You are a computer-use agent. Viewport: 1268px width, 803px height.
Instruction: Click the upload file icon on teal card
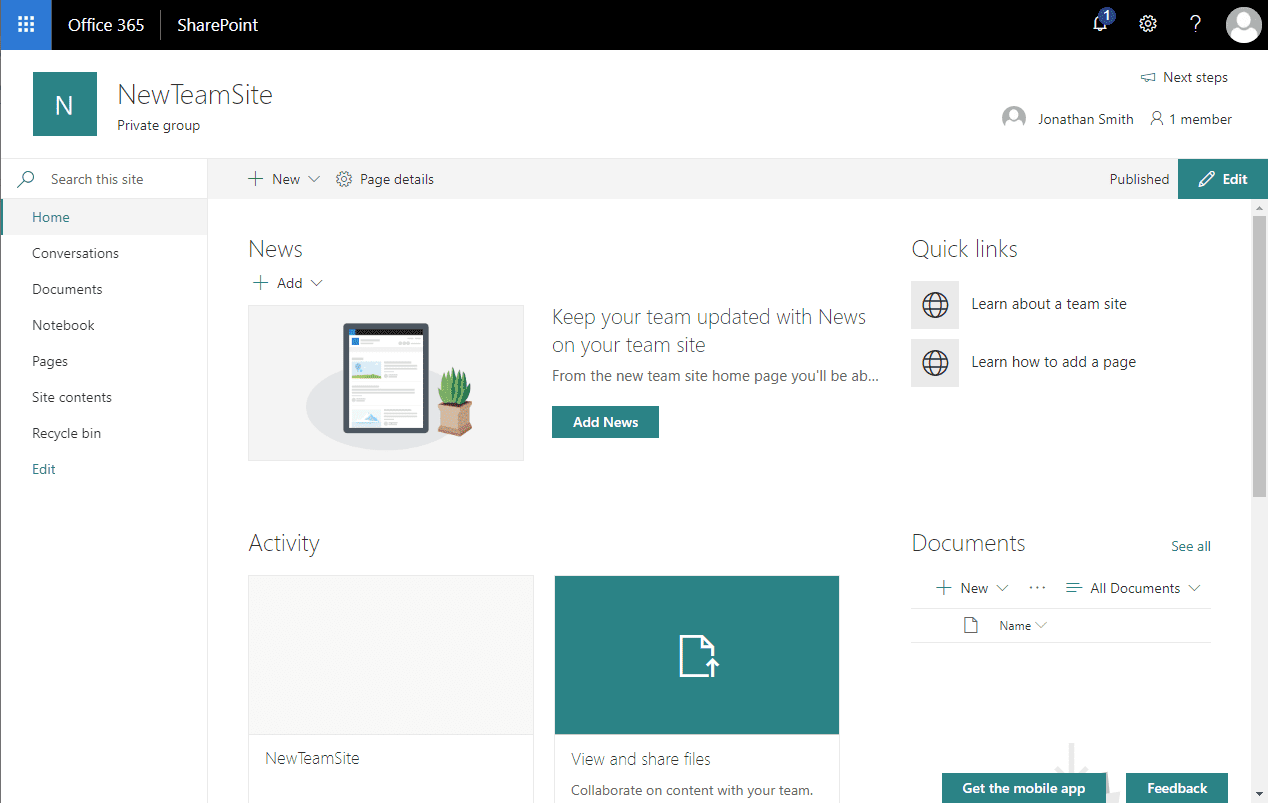pyautogui.click(x=699, y=655)
